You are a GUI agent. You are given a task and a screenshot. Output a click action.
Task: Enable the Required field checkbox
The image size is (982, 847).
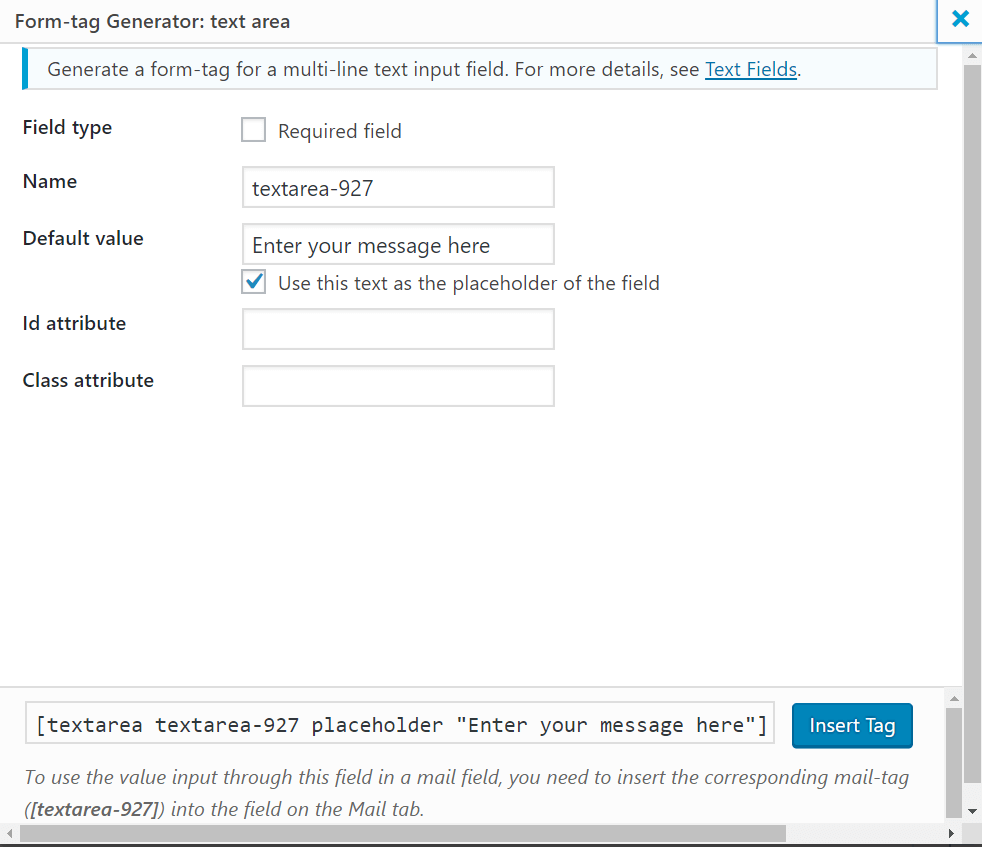[x=253, y=129]
